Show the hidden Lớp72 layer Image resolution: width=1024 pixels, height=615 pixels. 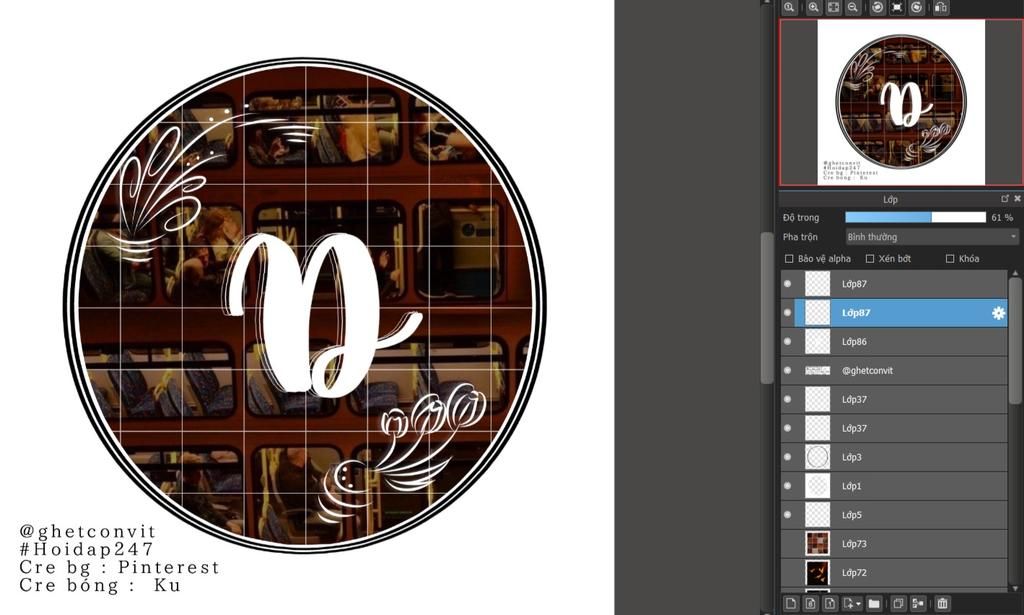788,573
